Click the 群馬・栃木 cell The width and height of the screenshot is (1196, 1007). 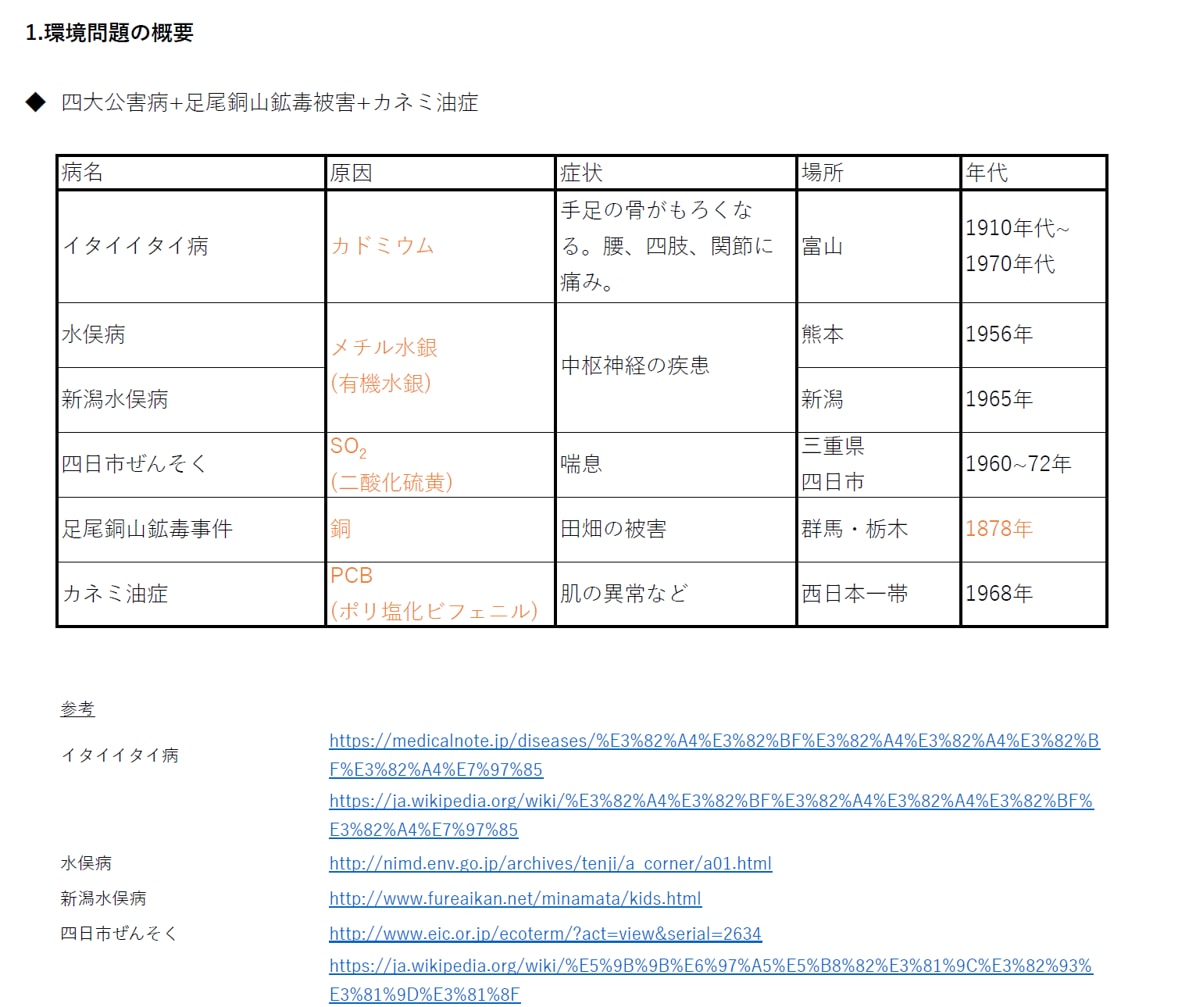coord(878,529)
